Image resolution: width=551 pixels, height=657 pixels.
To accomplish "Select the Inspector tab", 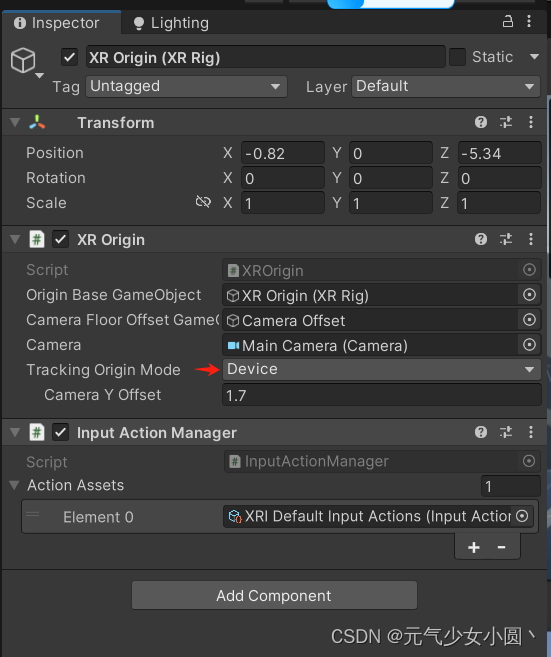I will (57, 23).
